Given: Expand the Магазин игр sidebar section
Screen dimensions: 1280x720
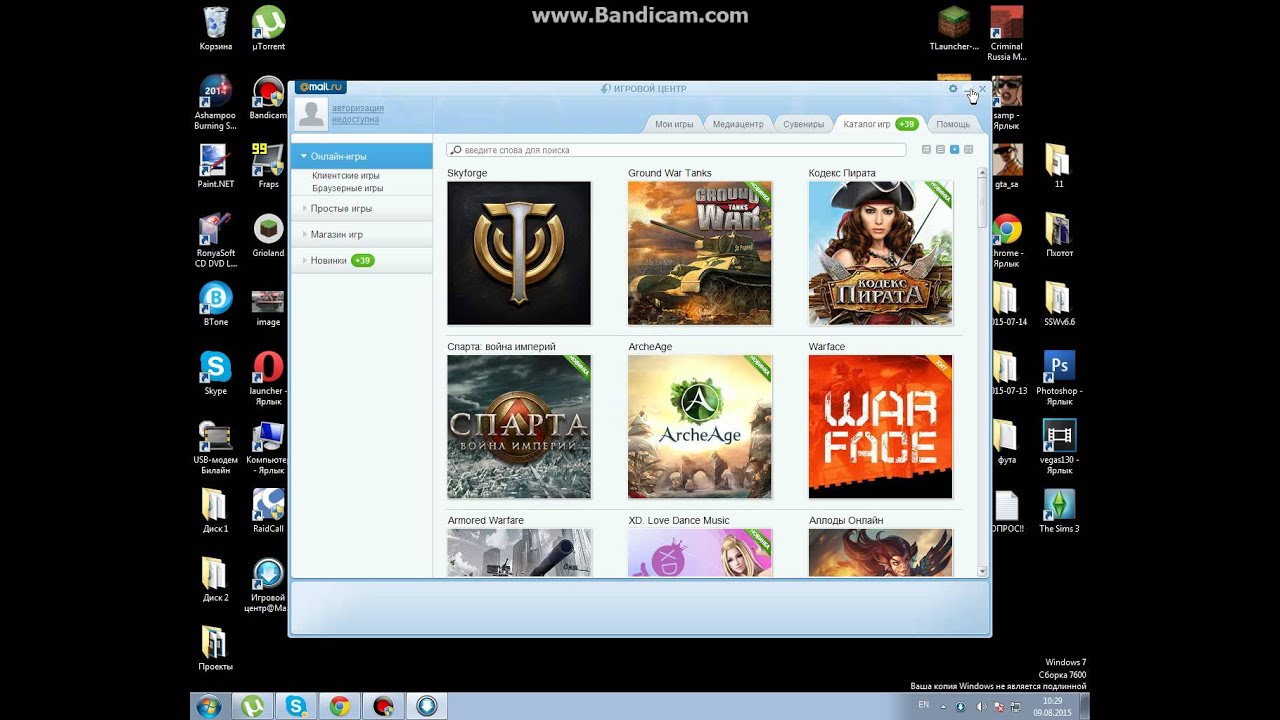Looking at the screenshot, I should pyautogui.click(x=361, y=234).
